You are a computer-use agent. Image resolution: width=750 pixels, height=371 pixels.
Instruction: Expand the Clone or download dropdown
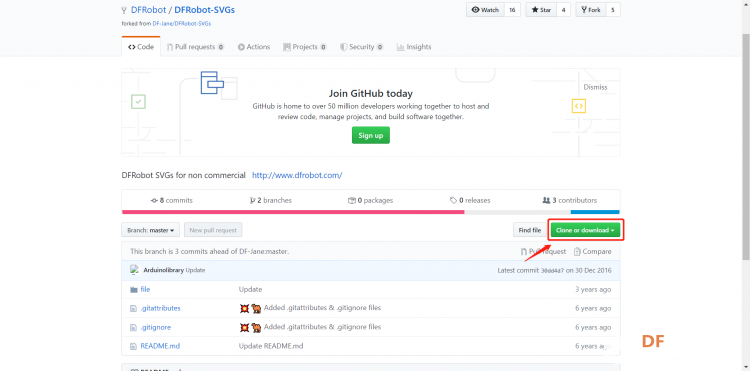(585, 230)
